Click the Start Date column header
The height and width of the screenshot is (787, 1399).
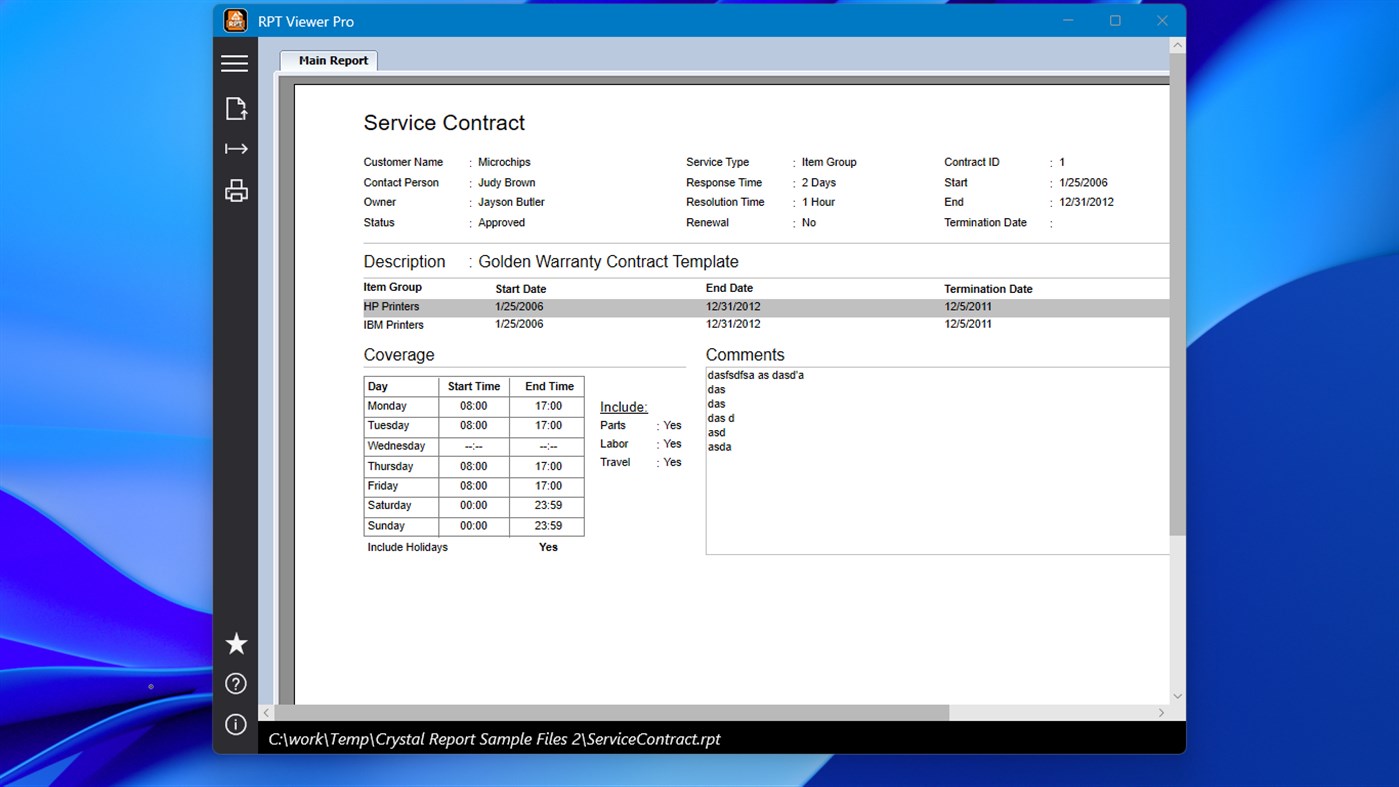point(521,289)
